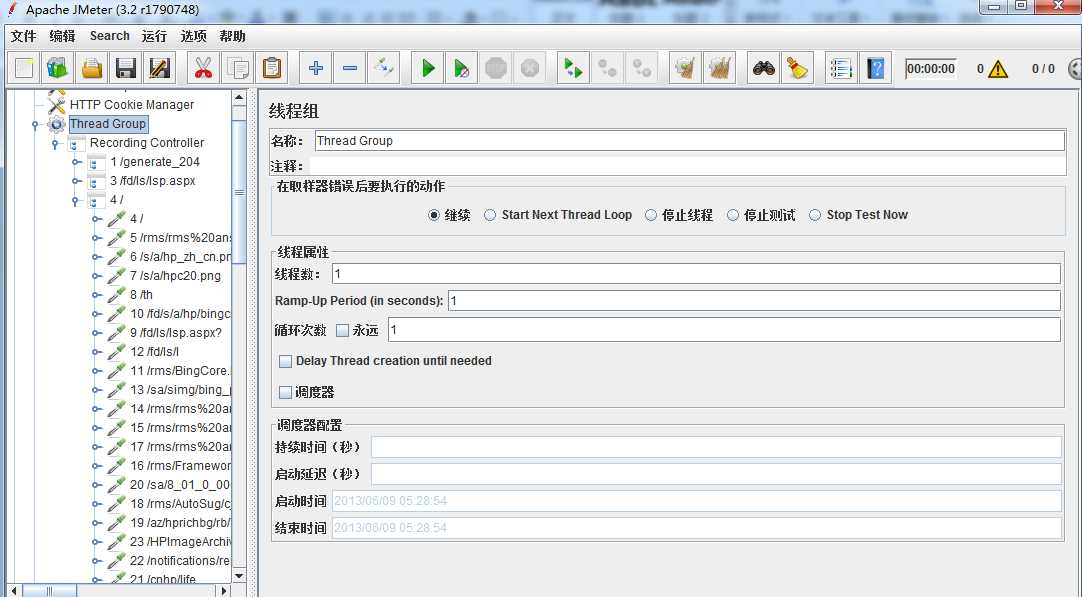Select 8 /th sampler in tree
The width and height of the screenshot is (1082, 597).
[x=141, y=295]
